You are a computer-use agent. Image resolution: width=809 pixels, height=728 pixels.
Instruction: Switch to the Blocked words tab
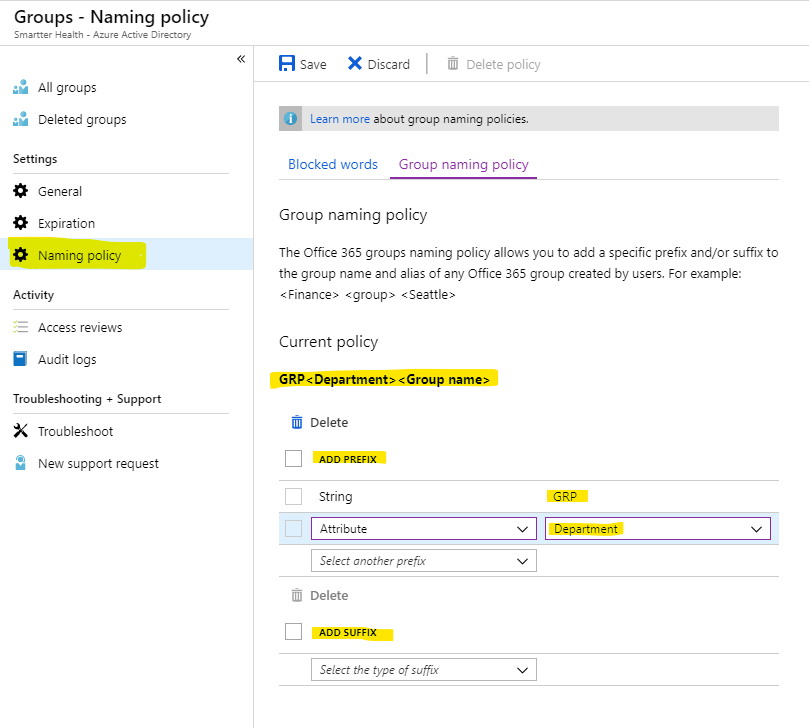(333, 164)
